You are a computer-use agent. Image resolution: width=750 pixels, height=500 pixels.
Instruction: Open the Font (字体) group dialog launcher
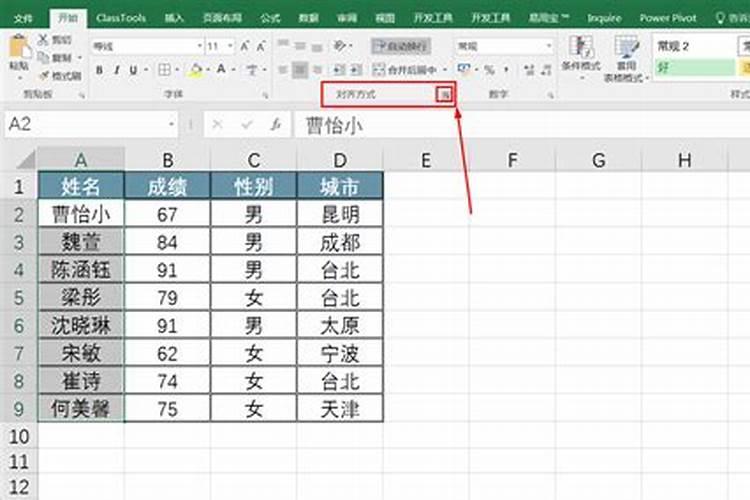pyautogui.click(x=265, y=95)
